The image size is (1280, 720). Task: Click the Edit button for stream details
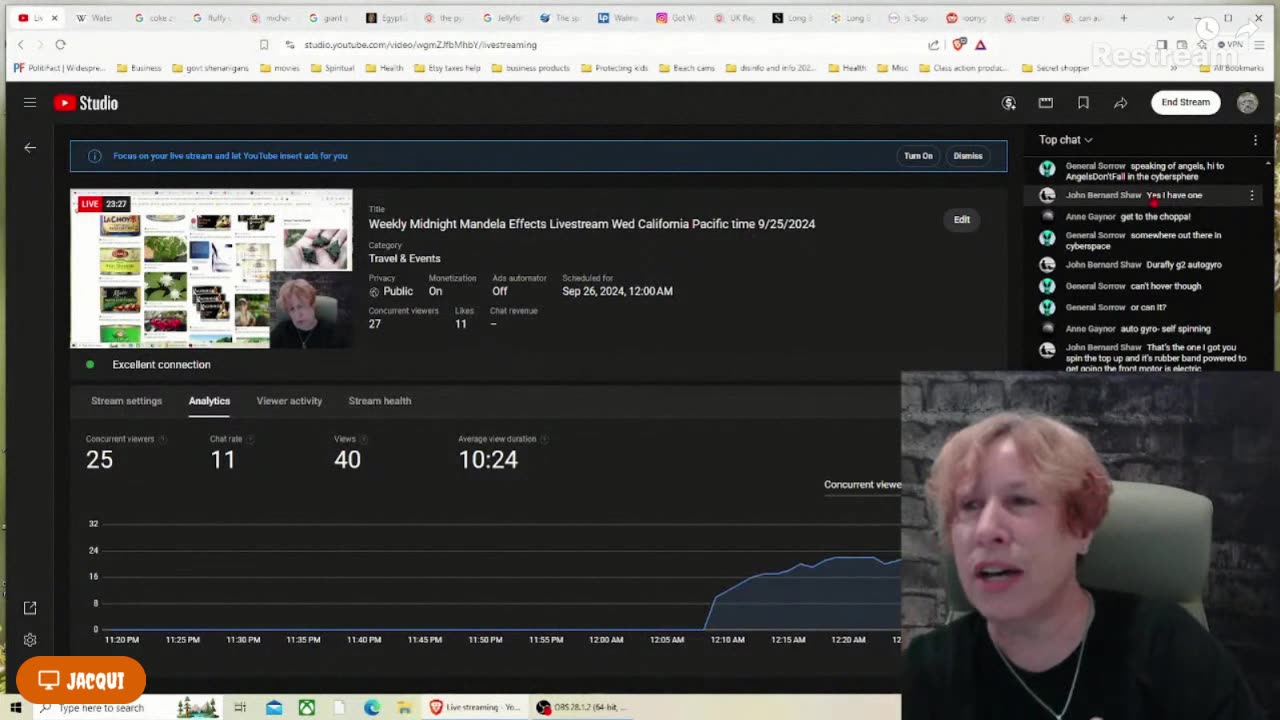tap(961, 220)
